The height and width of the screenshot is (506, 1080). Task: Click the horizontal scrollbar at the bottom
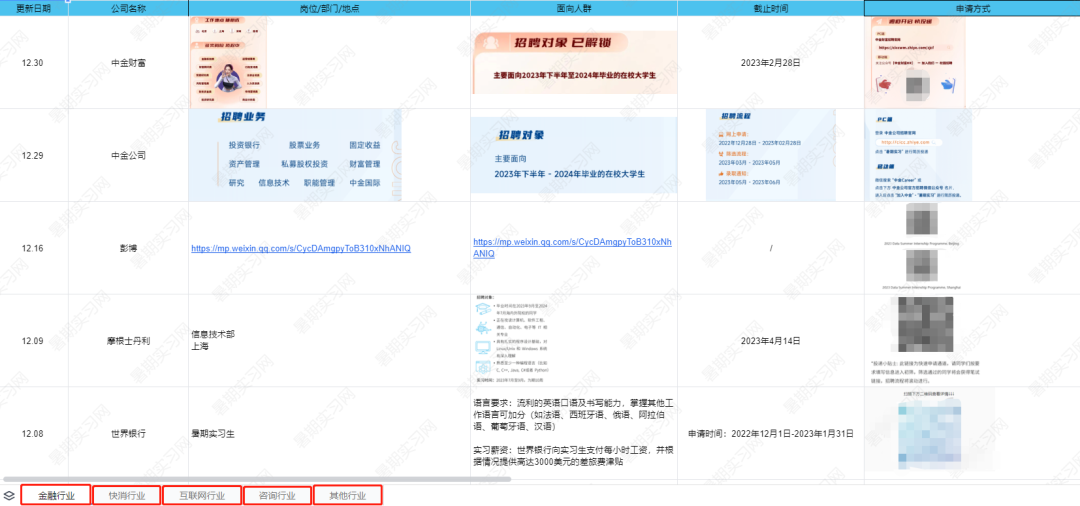257,478
